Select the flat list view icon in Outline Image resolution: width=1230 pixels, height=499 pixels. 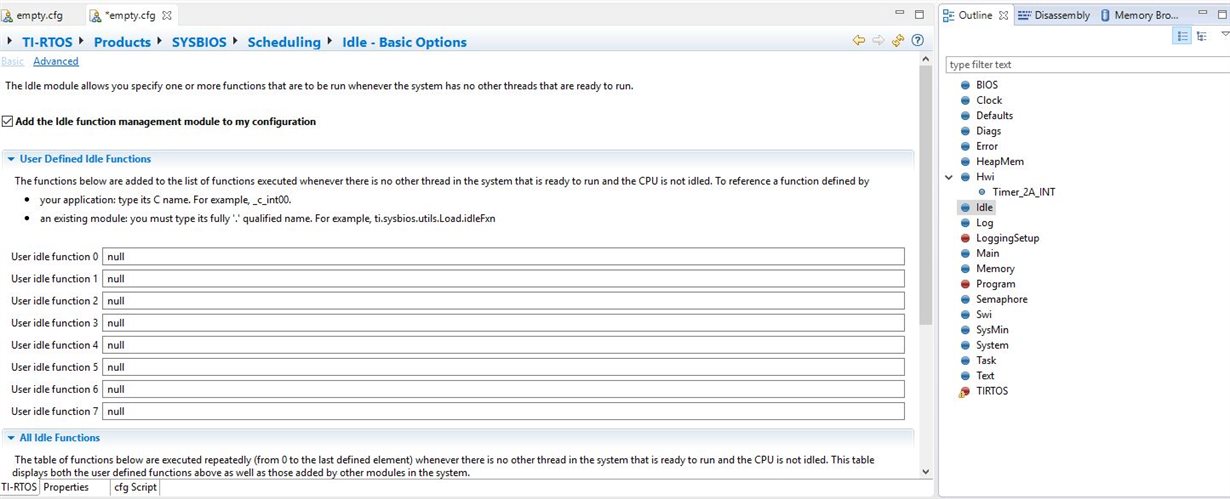[1182, 37]
